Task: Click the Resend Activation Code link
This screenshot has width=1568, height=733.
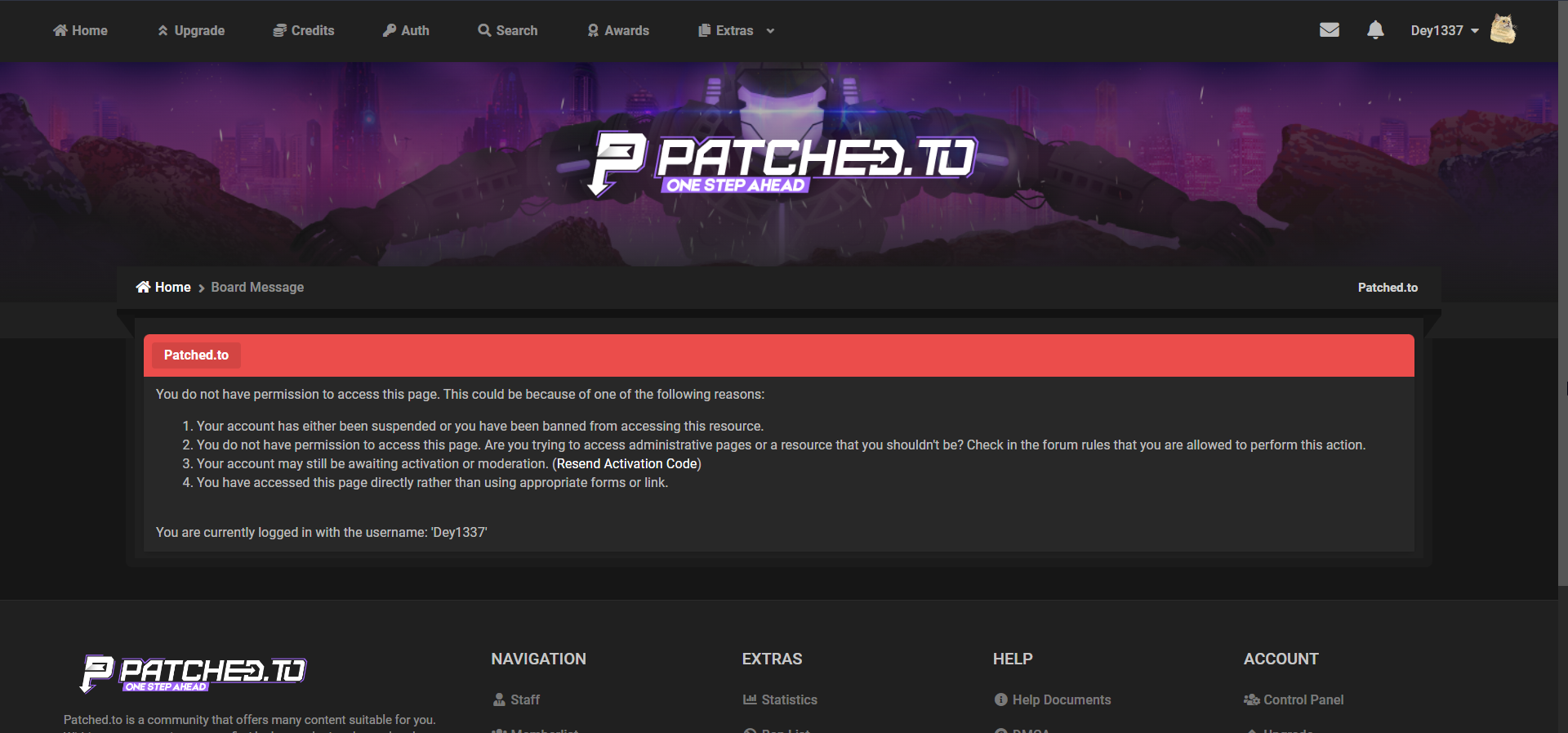Action: coord(627,464)
